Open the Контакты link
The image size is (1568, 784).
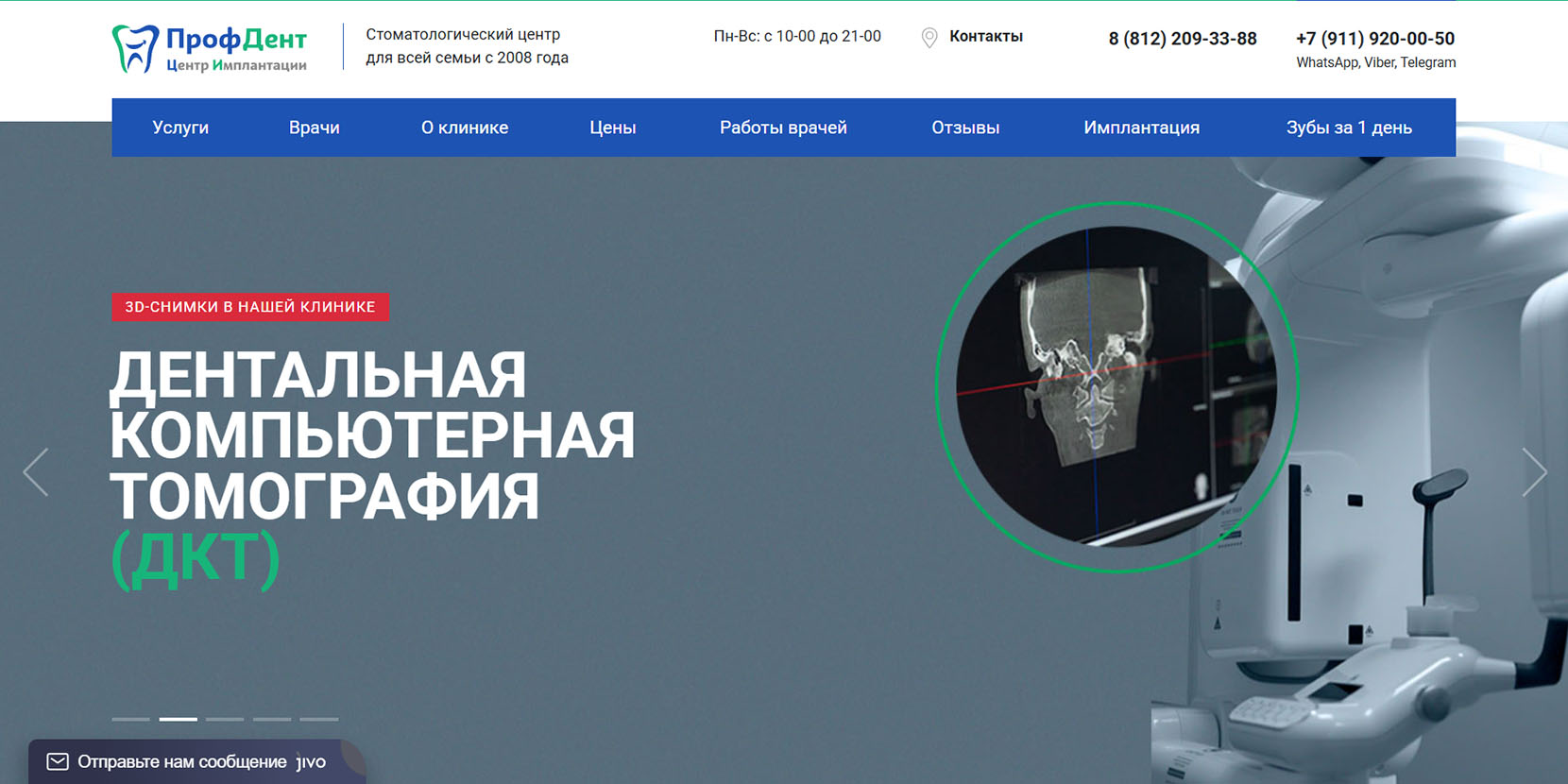pos(985,37)
